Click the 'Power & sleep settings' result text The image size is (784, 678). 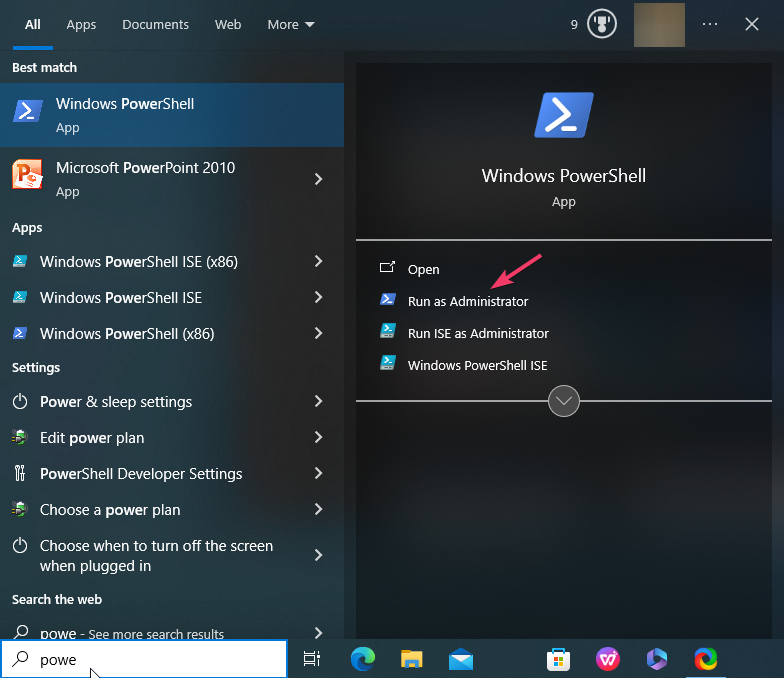point(116,402)
